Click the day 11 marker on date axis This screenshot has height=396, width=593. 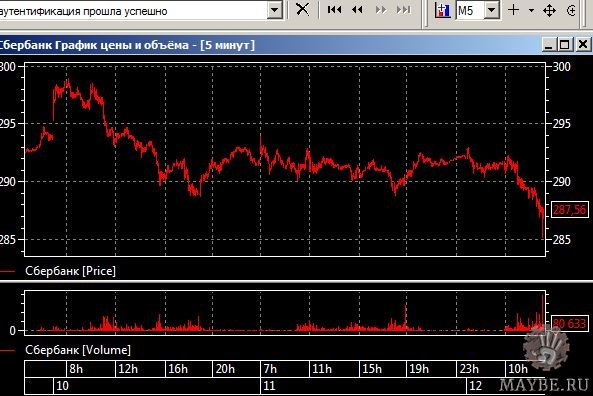[269, 386]
